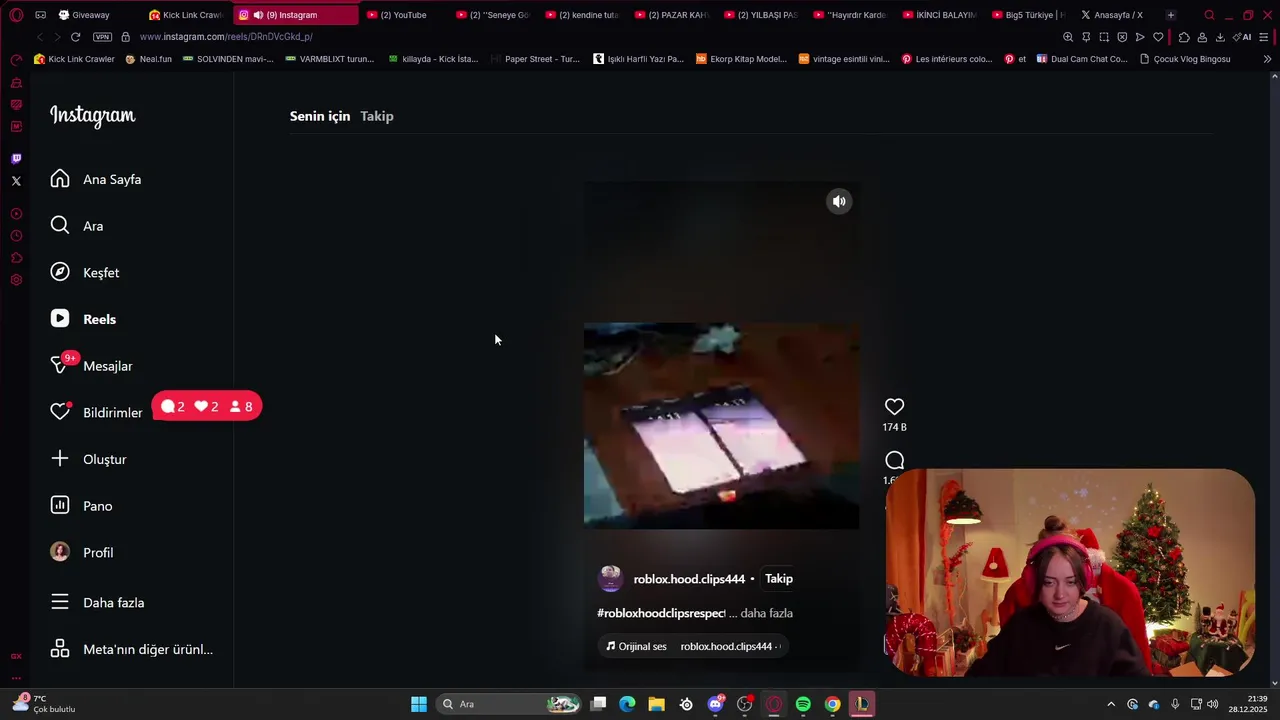Show hidden system tray icons
This screenshot has width=1280, height=720.
pyautogui.click(x=1110, y=704)
